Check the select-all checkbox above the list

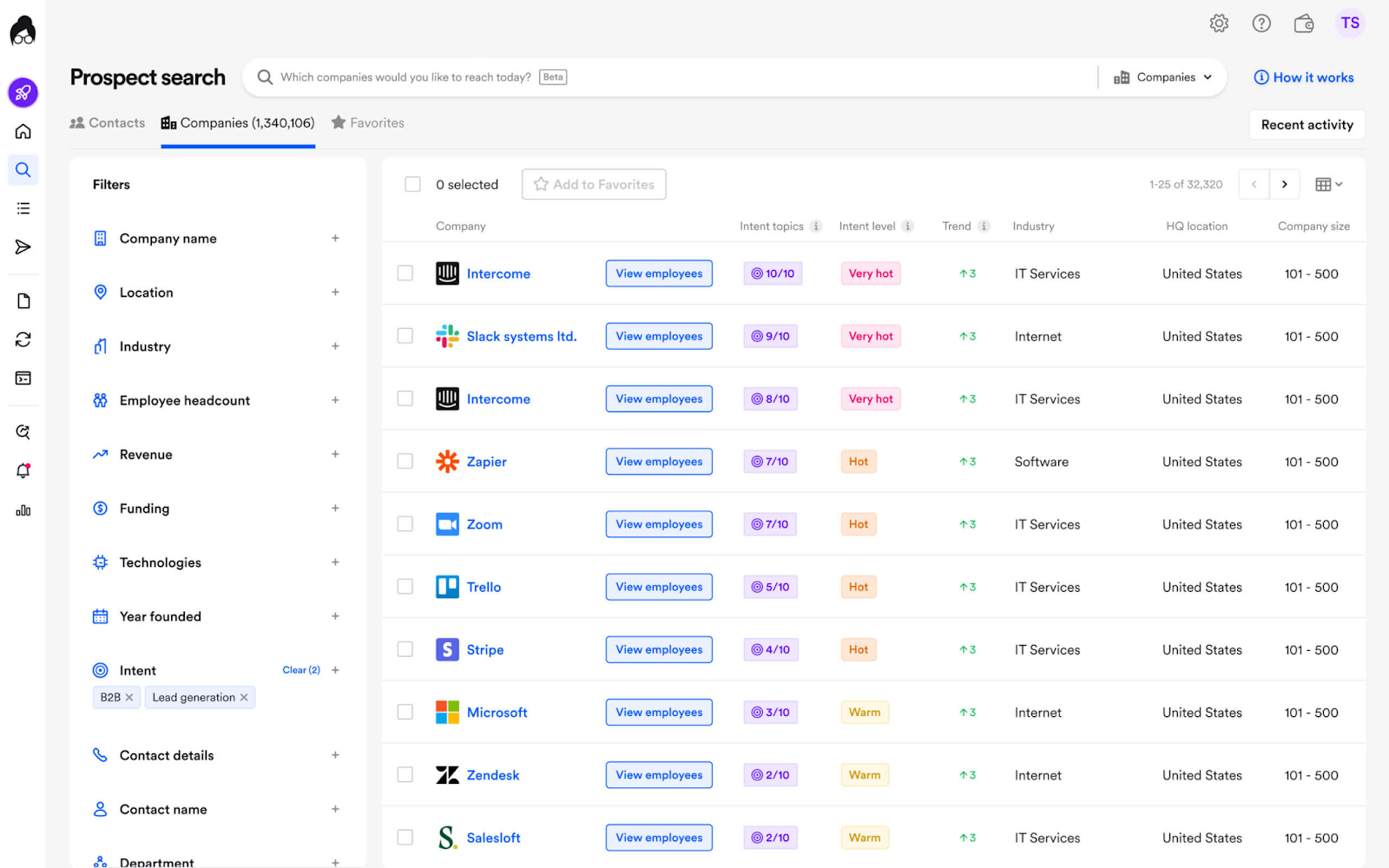(412, 184)
